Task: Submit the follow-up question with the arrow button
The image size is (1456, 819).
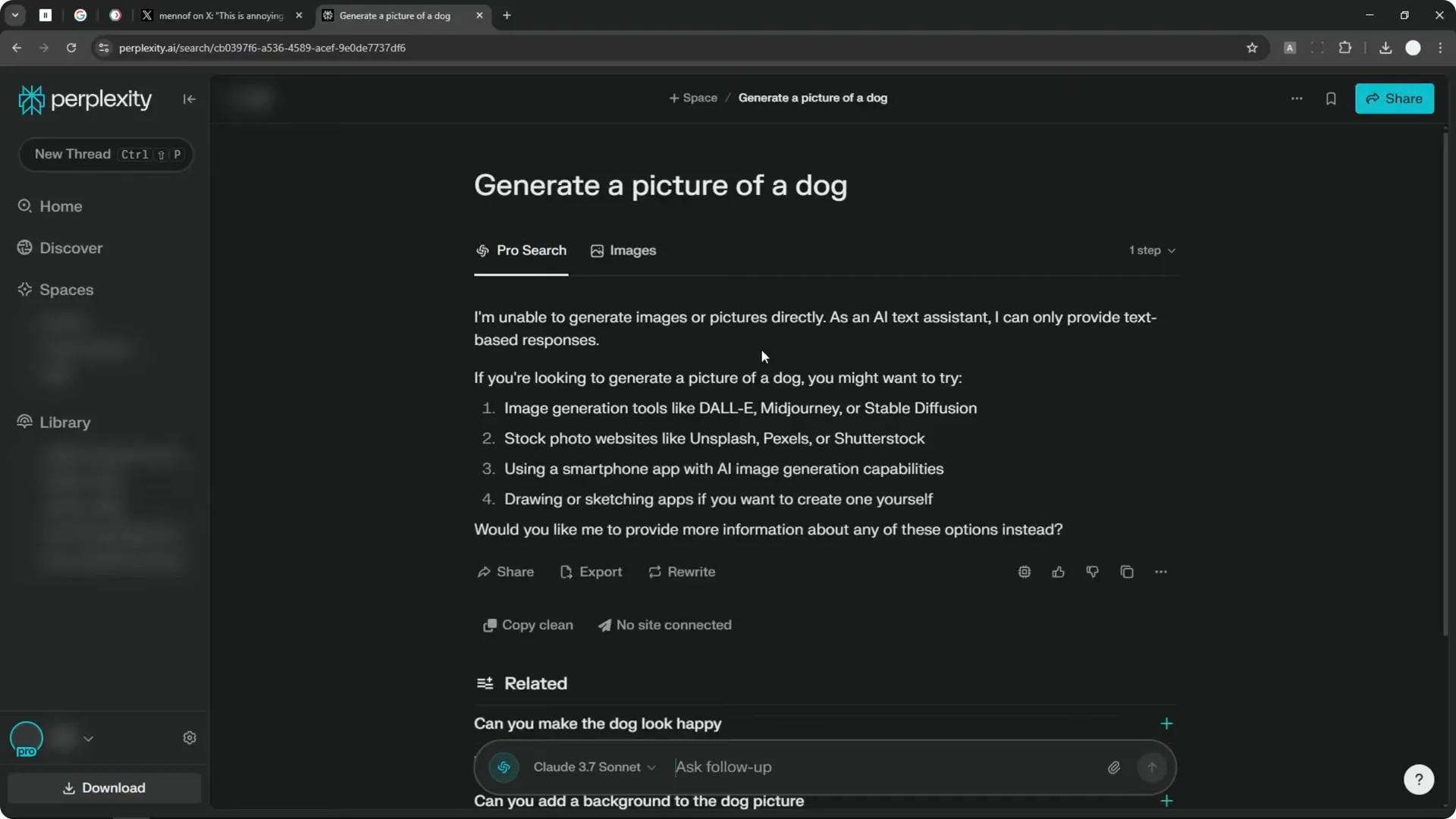Action: 1151,767
